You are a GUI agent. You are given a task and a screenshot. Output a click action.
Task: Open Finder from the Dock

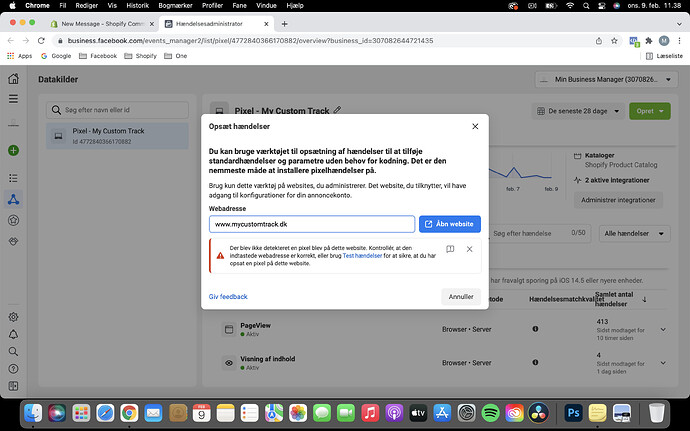33,413
